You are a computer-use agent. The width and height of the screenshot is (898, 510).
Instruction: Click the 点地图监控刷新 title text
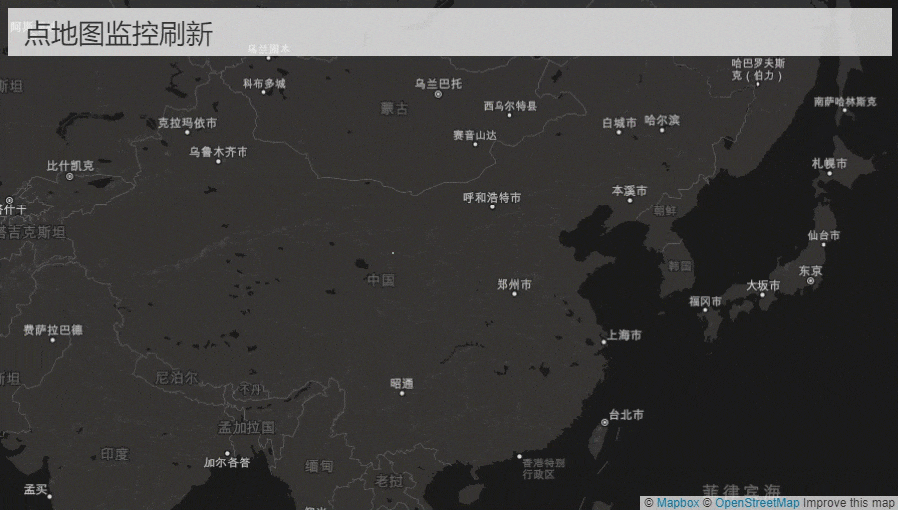[119, 33]
